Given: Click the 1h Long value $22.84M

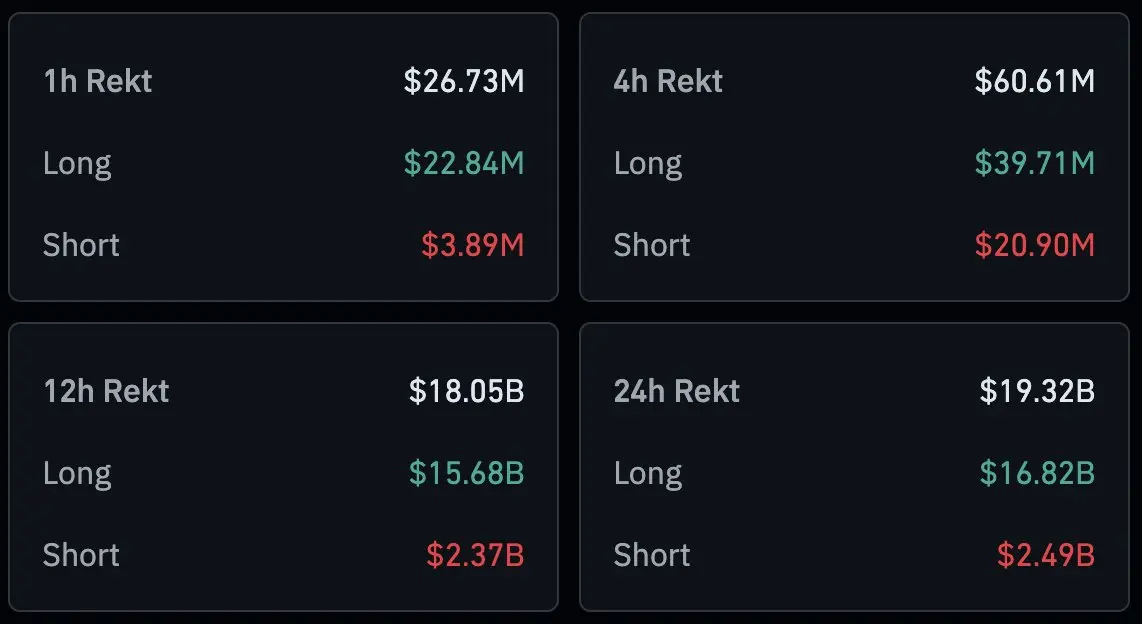Looking at the screenshot, I should (463, 163).
